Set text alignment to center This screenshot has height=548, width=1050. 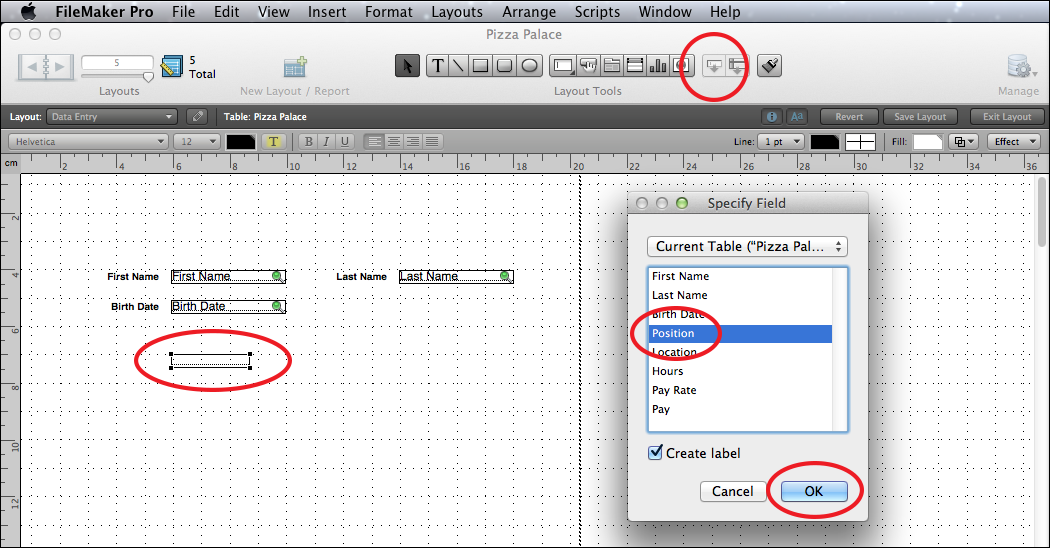394,141
